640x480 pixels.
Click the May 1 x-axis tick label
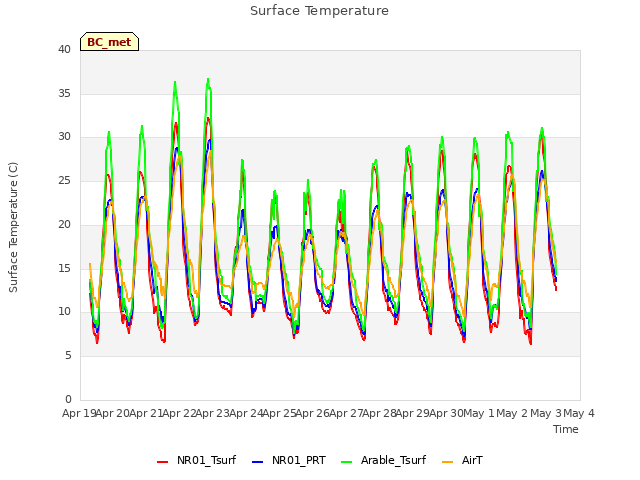pyautogui.click(x=479, y=413)
